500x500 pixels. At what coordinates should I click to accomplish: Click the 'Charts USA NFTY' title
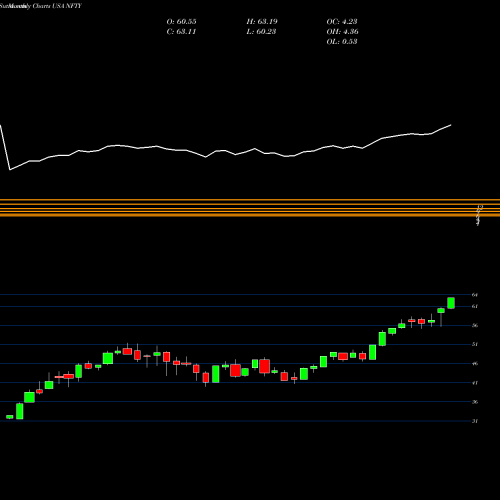point(57,6)
